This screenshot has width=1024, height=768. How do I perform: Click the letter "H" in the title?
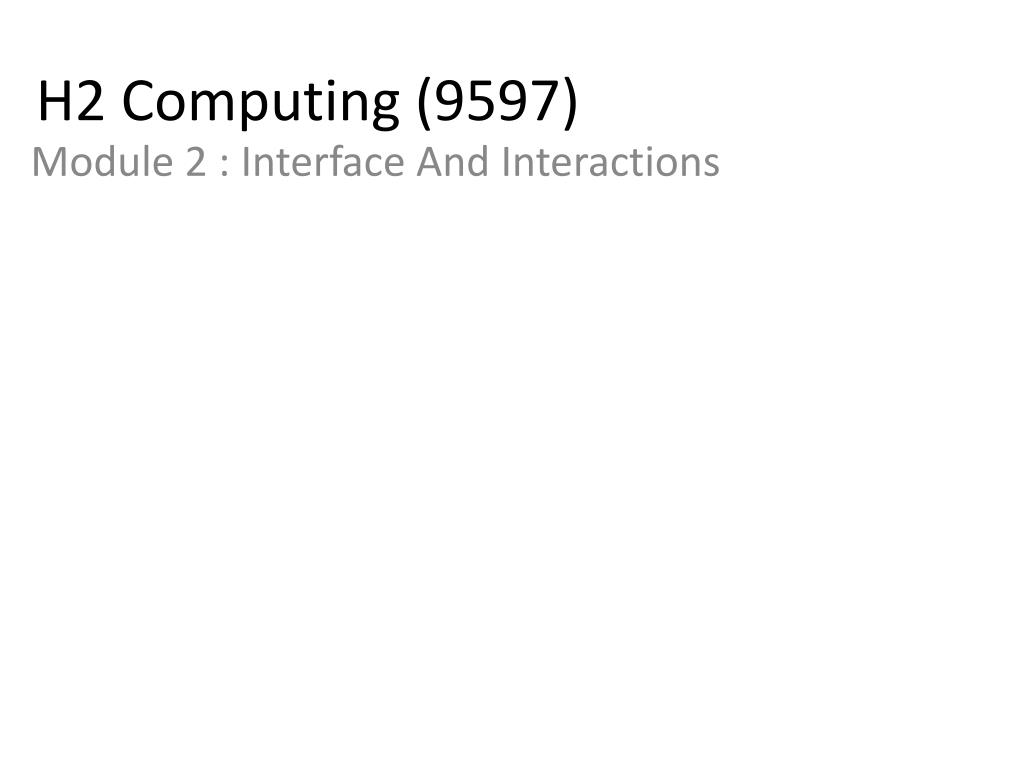(x=54, y=101)
